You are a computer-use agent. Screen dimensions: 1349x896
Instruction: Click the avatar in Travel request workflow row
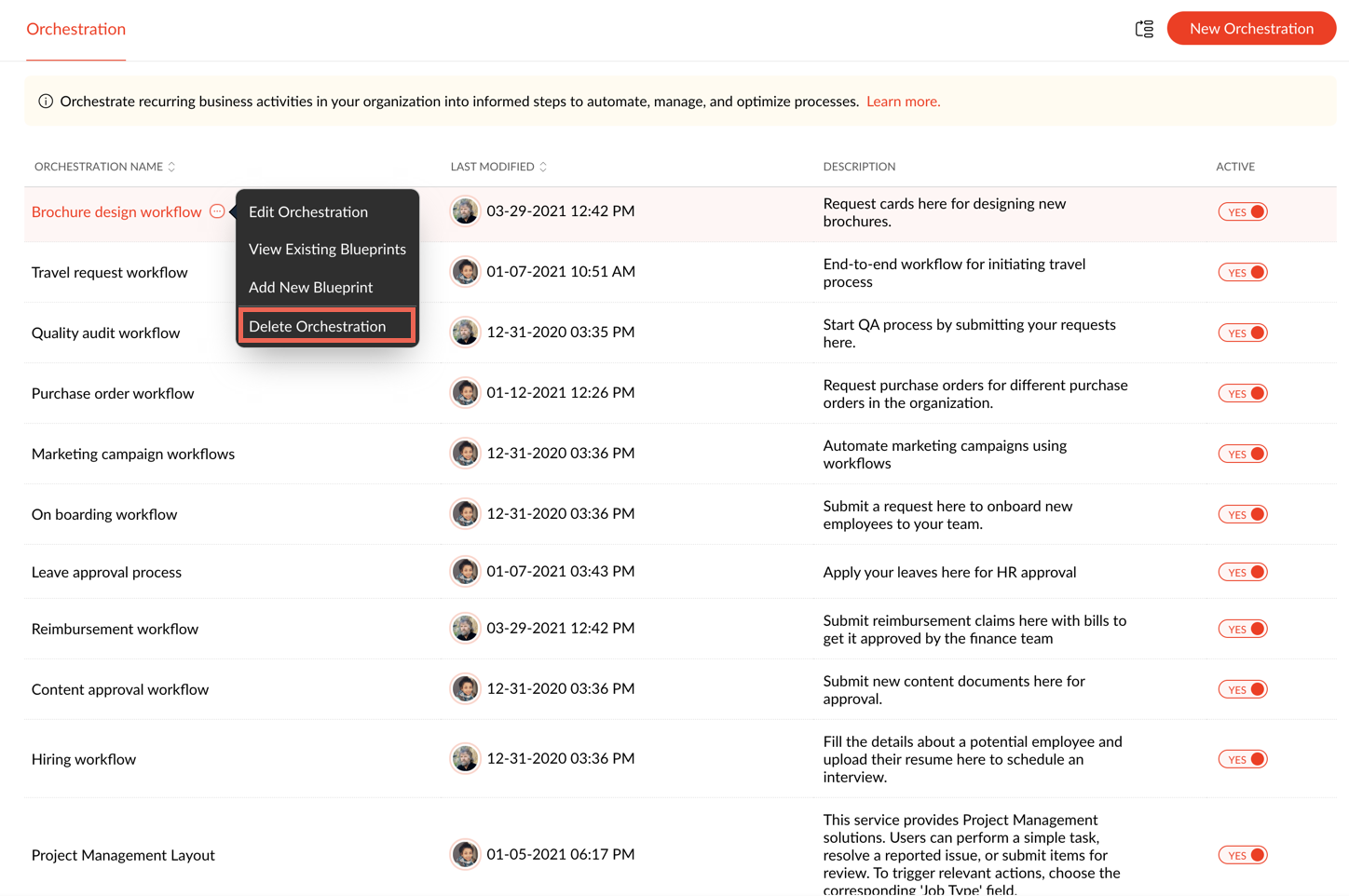point(465,272)
